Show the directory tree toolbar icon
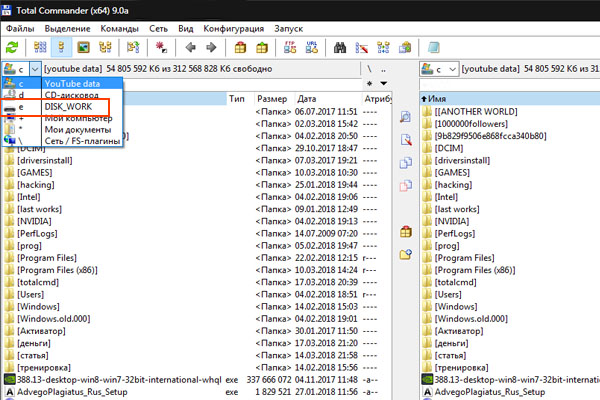Viewport: 600px width, 400px height. [105, 47]
